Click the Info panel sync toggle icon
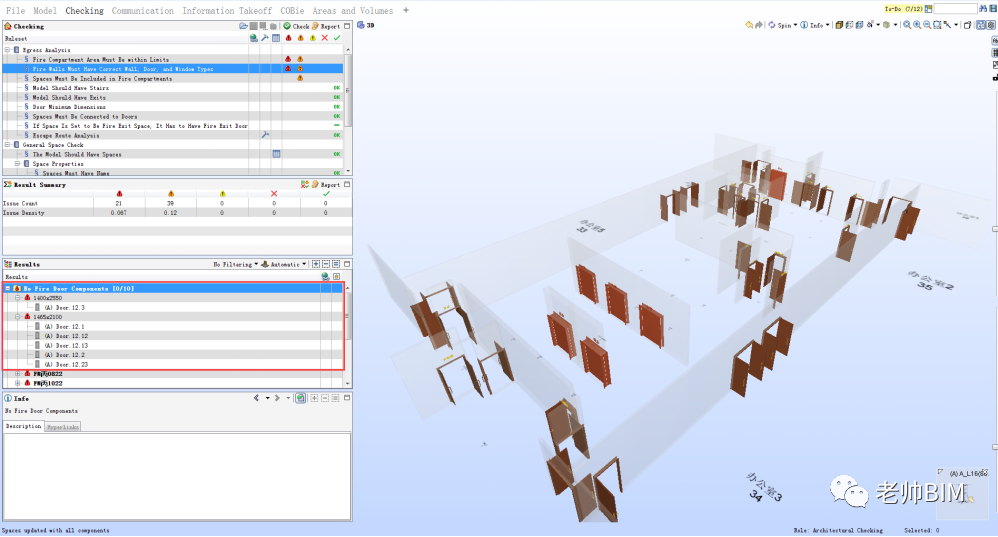Screen dimensions: 998x537 pos(300,398)
